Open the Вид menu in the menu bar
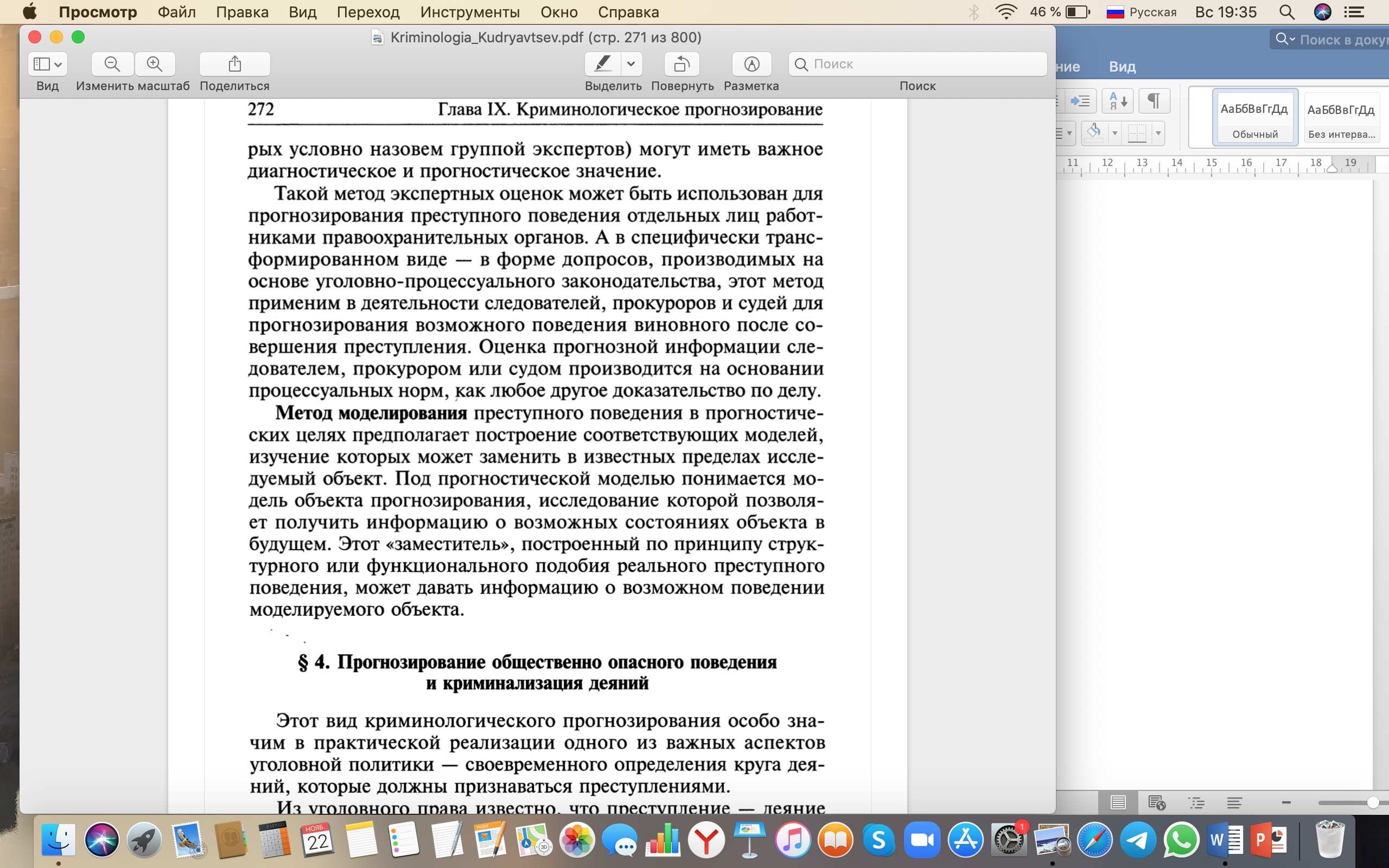This screenshot has width=1389, height=868. [x=302, y=12]
